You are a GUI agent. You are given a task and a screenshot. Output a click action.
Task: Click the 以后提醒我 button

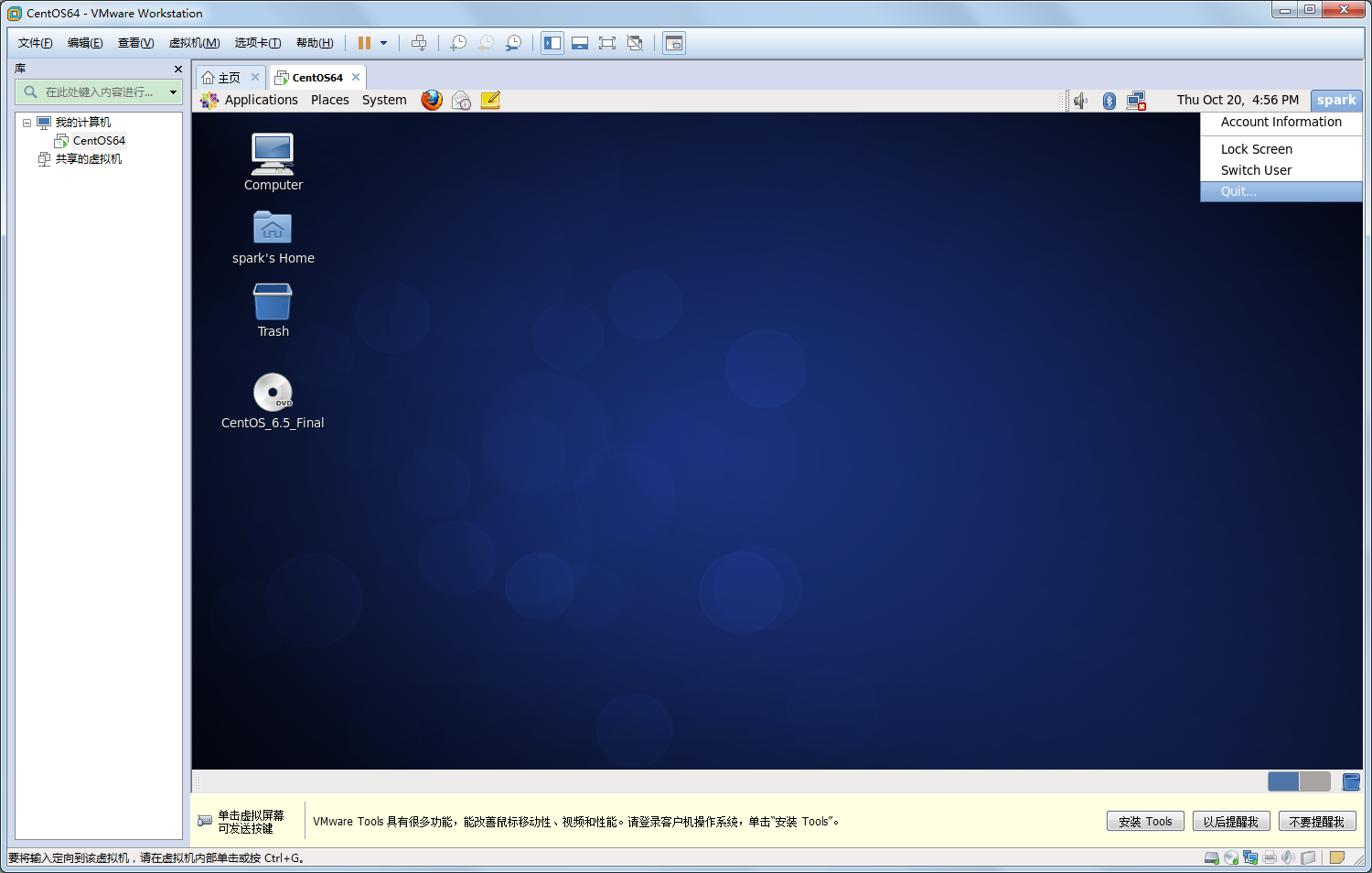pyautogui.click(x=1231, y=822)
